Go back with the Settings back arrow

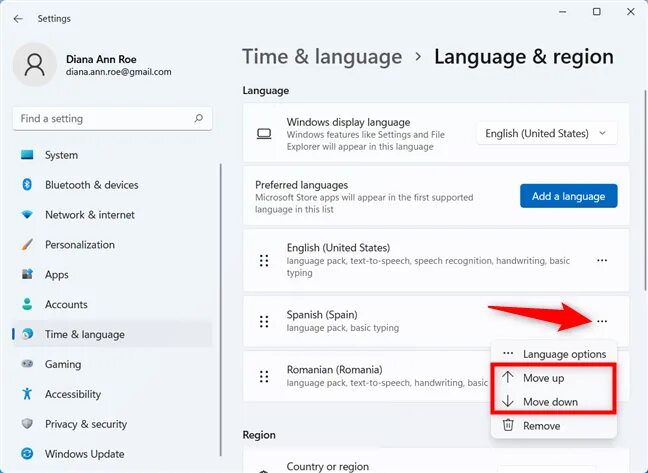pos(18,19)
